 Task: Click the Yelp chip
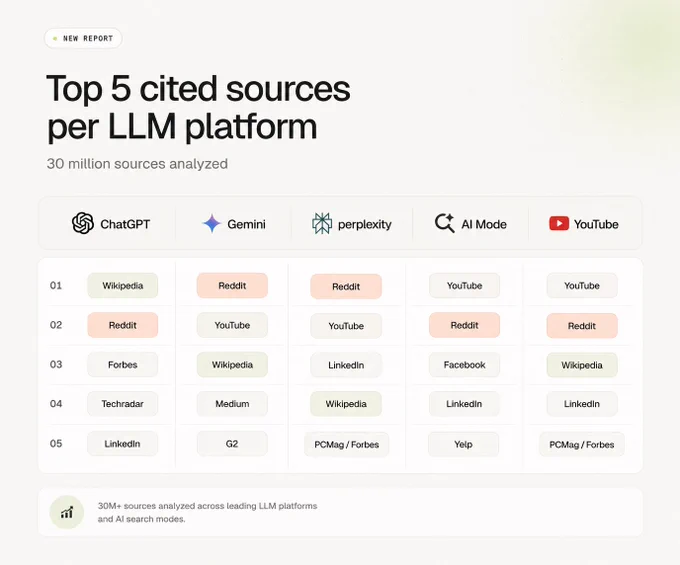pyautogui.click(x=463, y=444)
